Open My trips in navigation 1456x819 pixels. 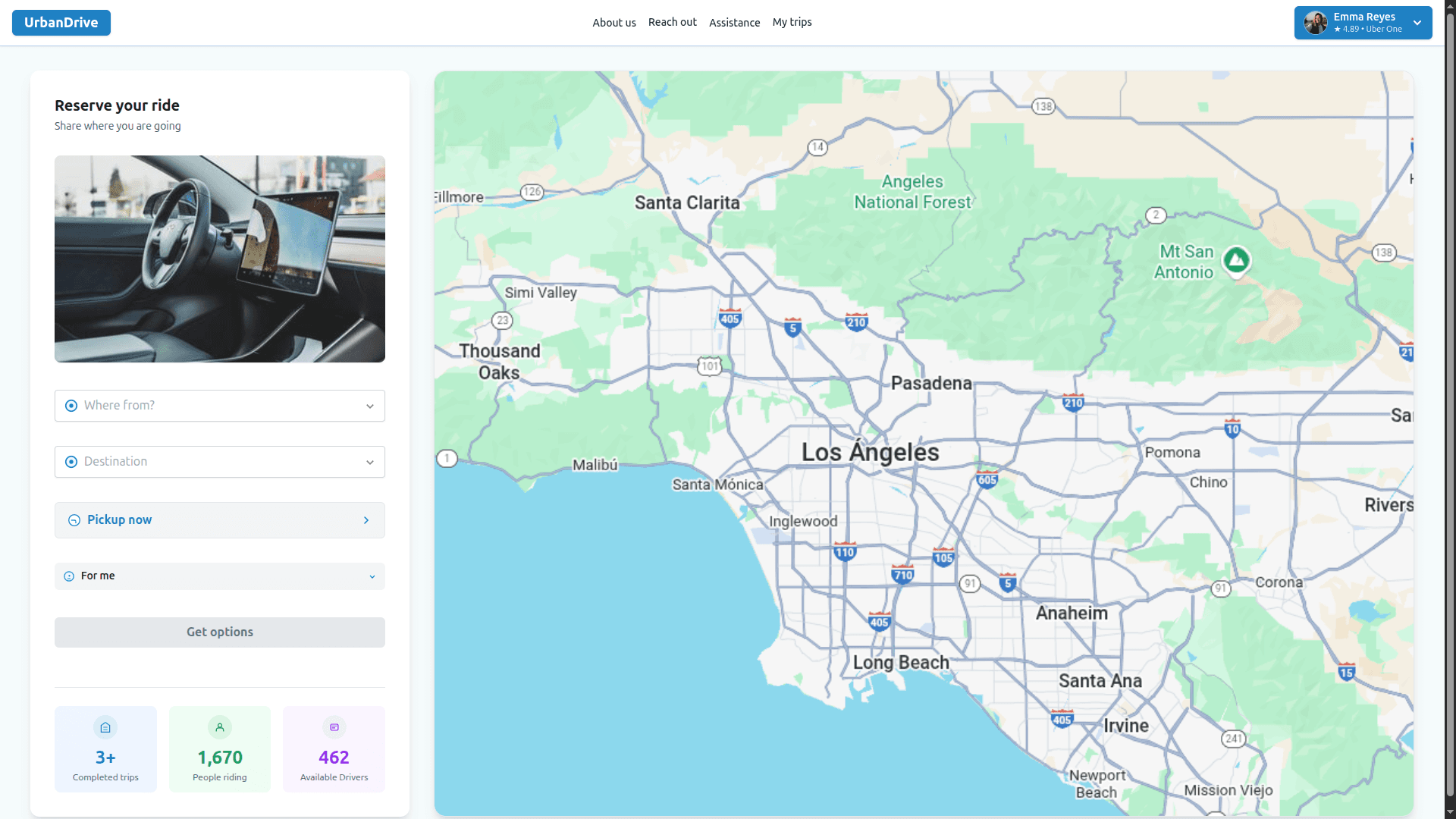792,22
